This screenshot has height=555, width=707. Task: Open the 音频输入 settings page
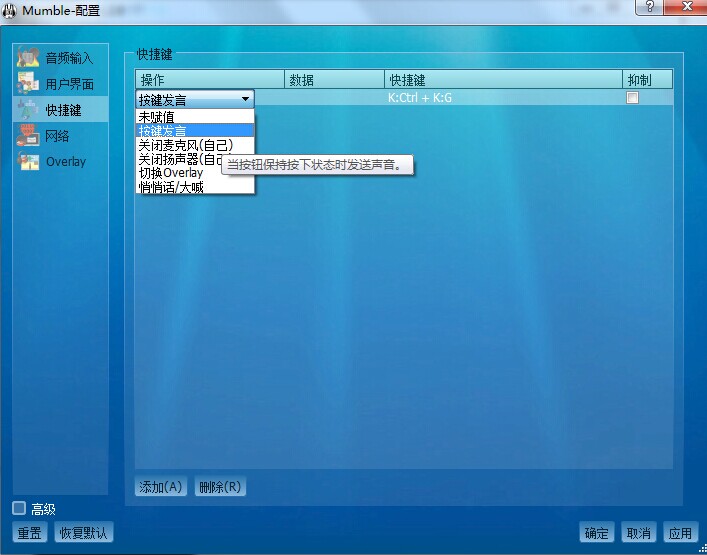[60, 57]
